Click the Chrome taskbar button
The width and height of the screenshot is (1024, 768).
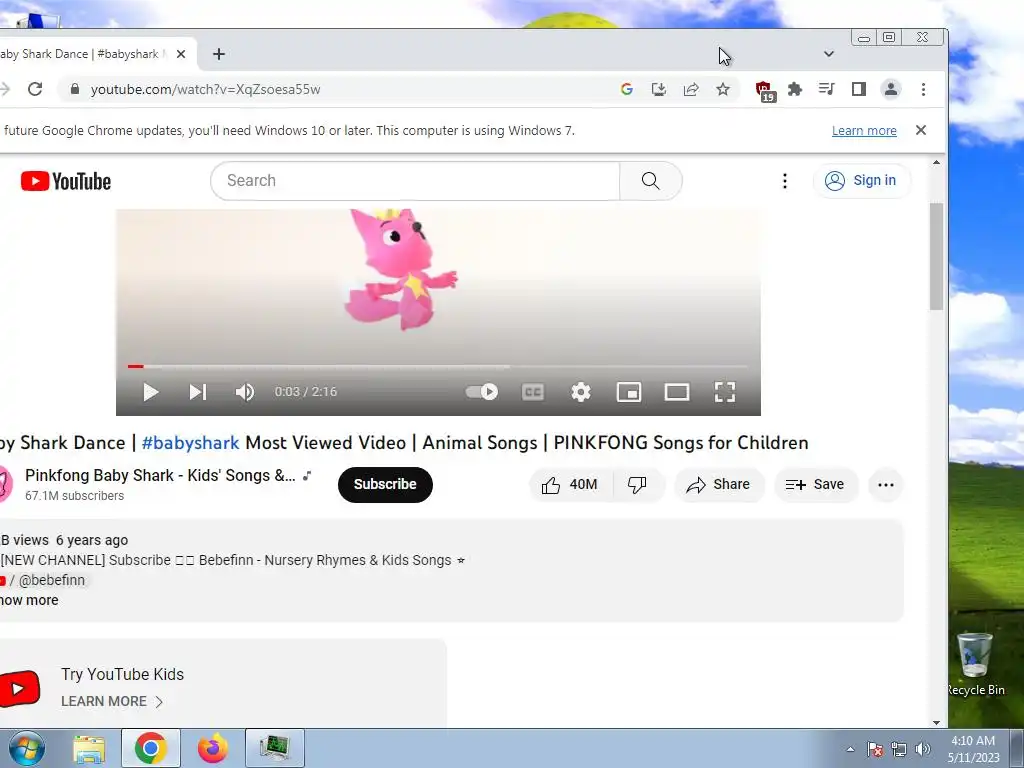point(151,748)
